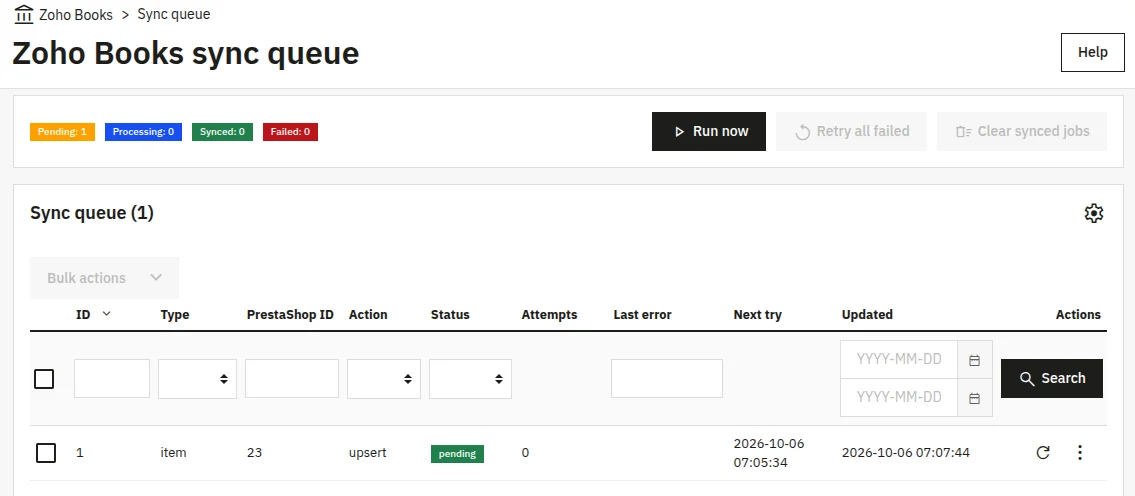
Task: Open the Type filter dropdown
Action: [x=198, y=379]
